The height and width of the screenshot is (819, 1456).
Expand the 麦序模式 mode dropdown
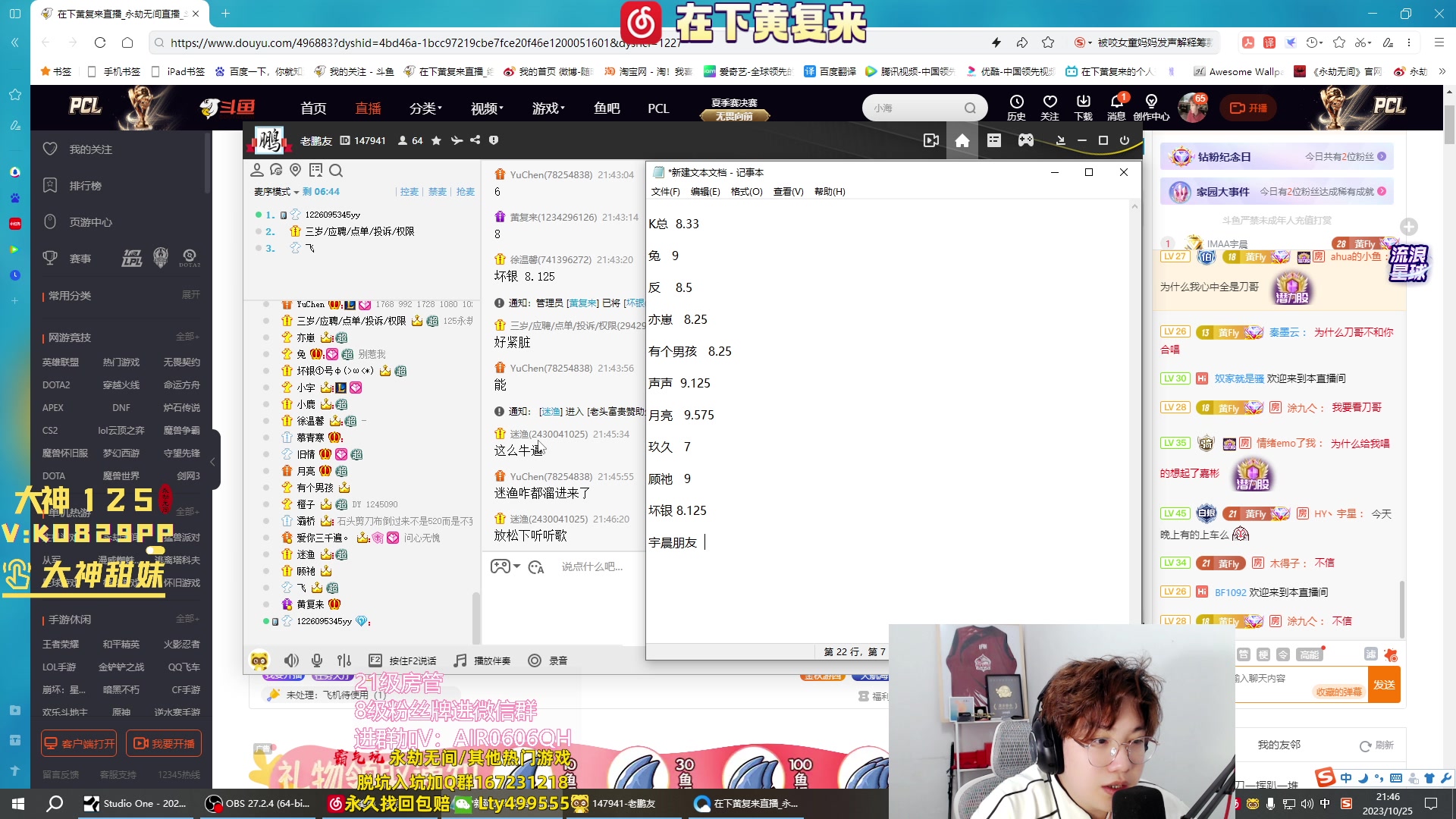[x=276, y=192]
